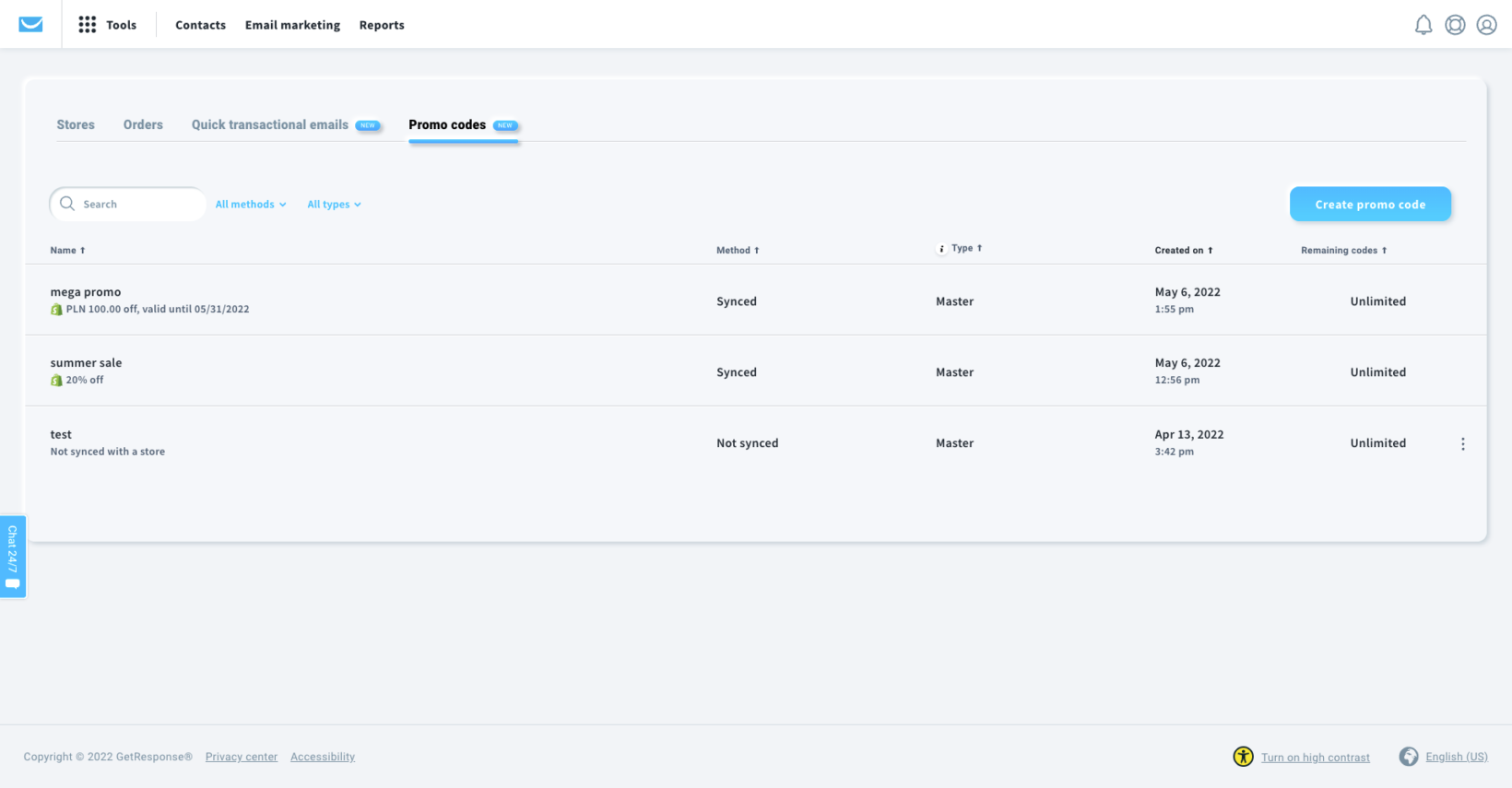1512x788 pixels.
Task: Expand the All types filter
Action: pos(334,205)
